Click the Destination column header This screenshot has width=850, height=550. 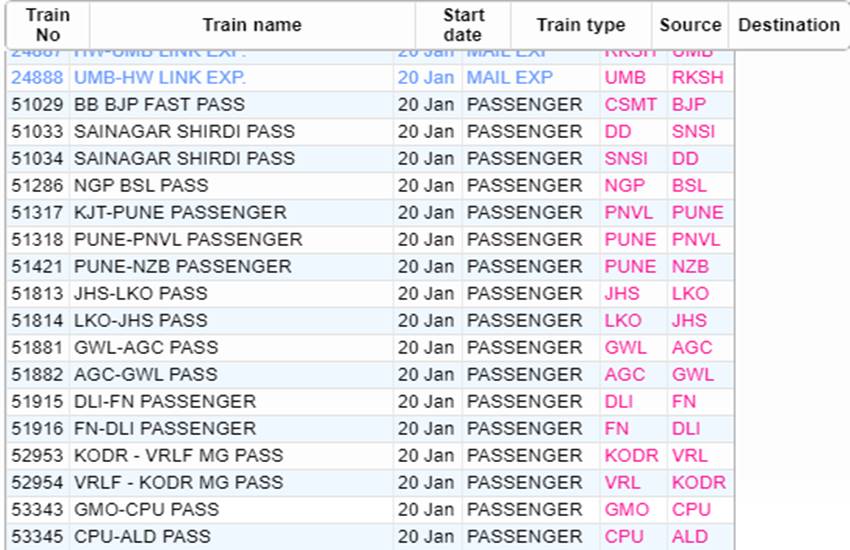[788, 26]
